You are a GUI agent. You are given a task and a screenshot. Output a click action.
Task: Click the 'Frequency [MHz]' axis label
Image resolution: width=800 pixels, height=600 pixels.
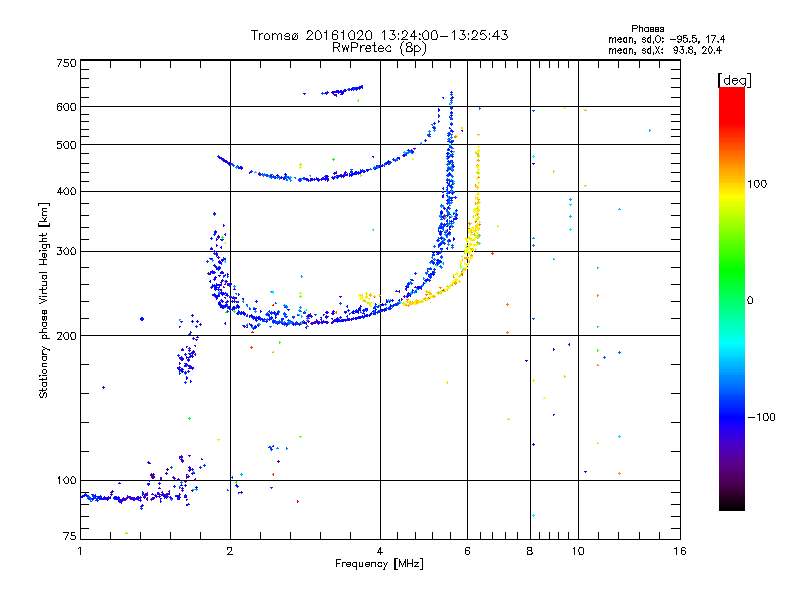tap(379, 564)
